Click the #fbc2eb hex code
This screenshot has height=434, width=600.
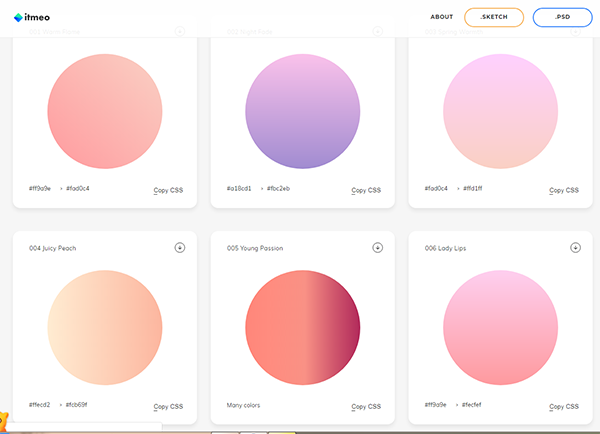(x=276, y=188)
